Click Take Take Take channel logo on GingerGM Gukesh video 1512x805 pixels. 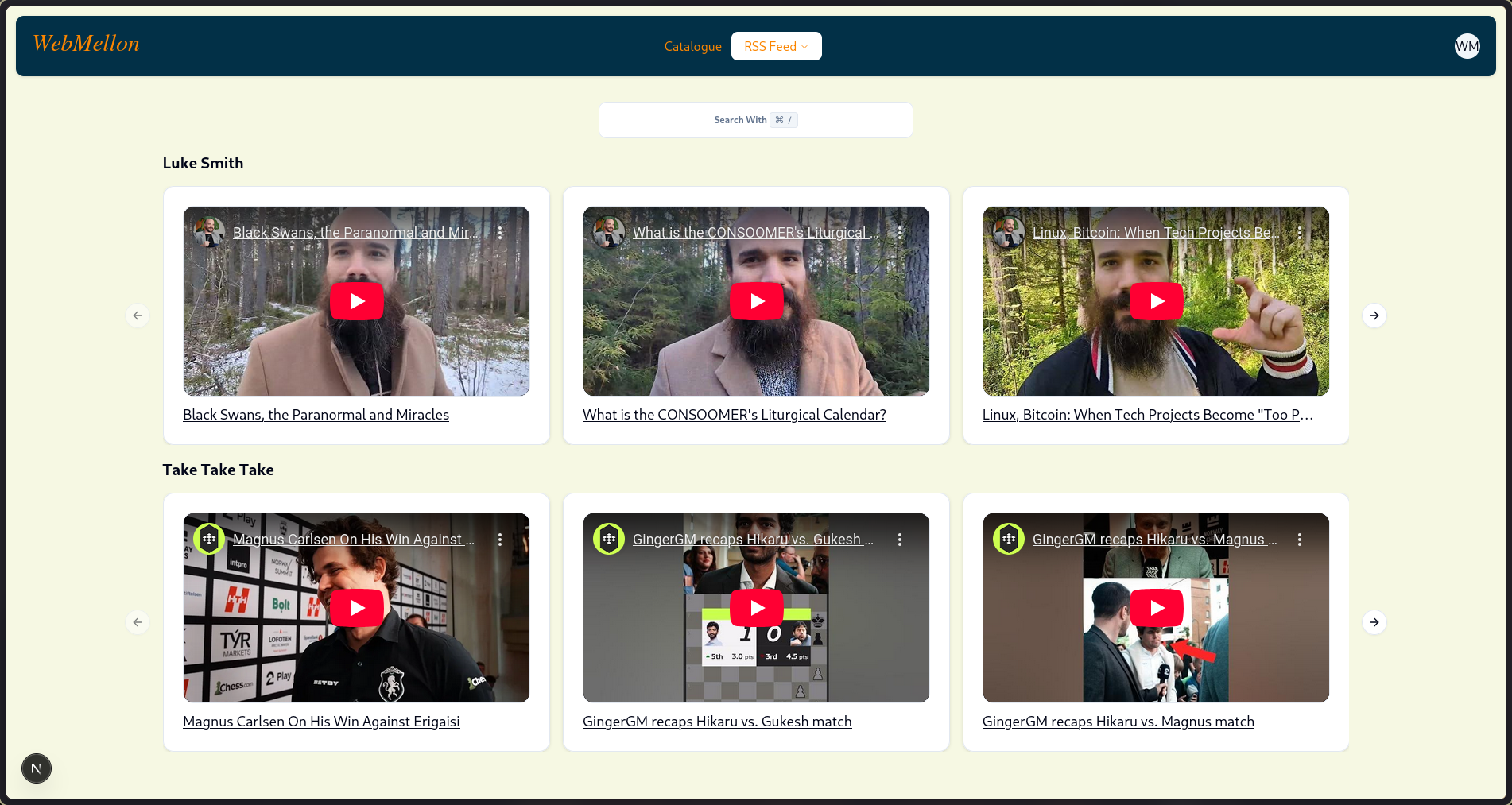[x=609, y=539]
